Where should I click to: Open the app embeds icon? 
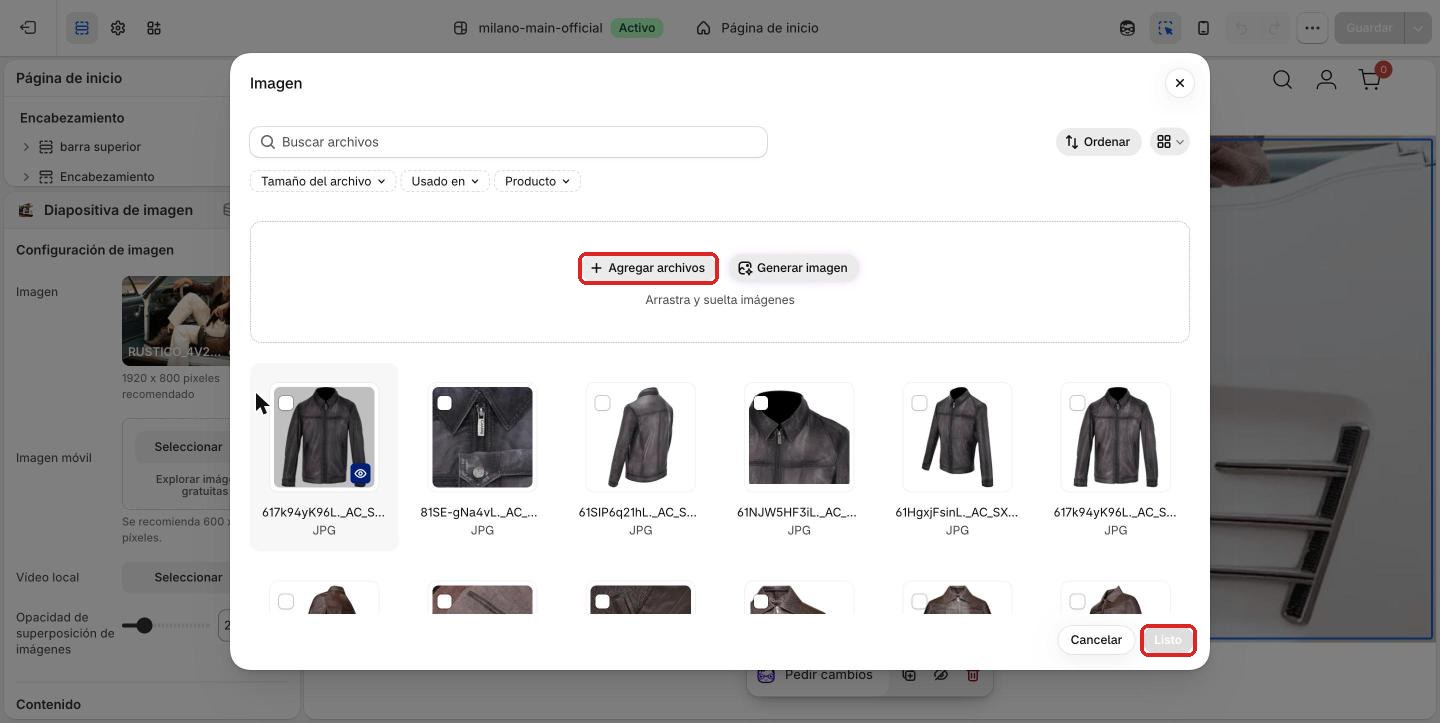tap(154, 28)
